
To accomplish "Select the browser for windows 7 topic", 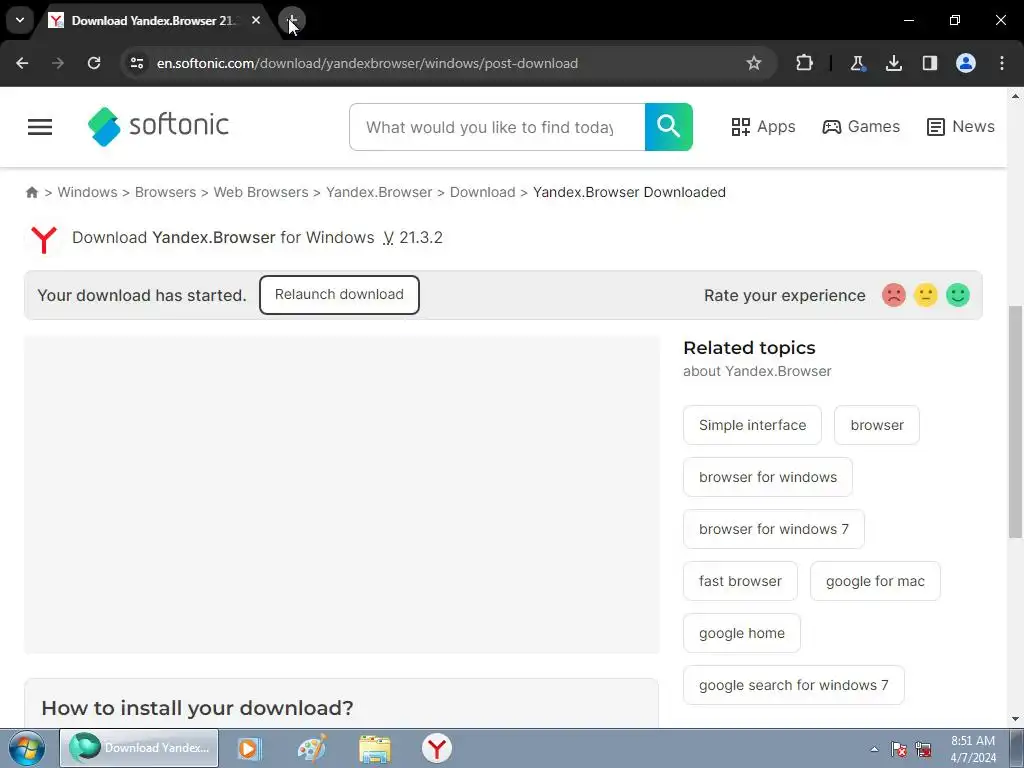I will [x=774, y=529].
